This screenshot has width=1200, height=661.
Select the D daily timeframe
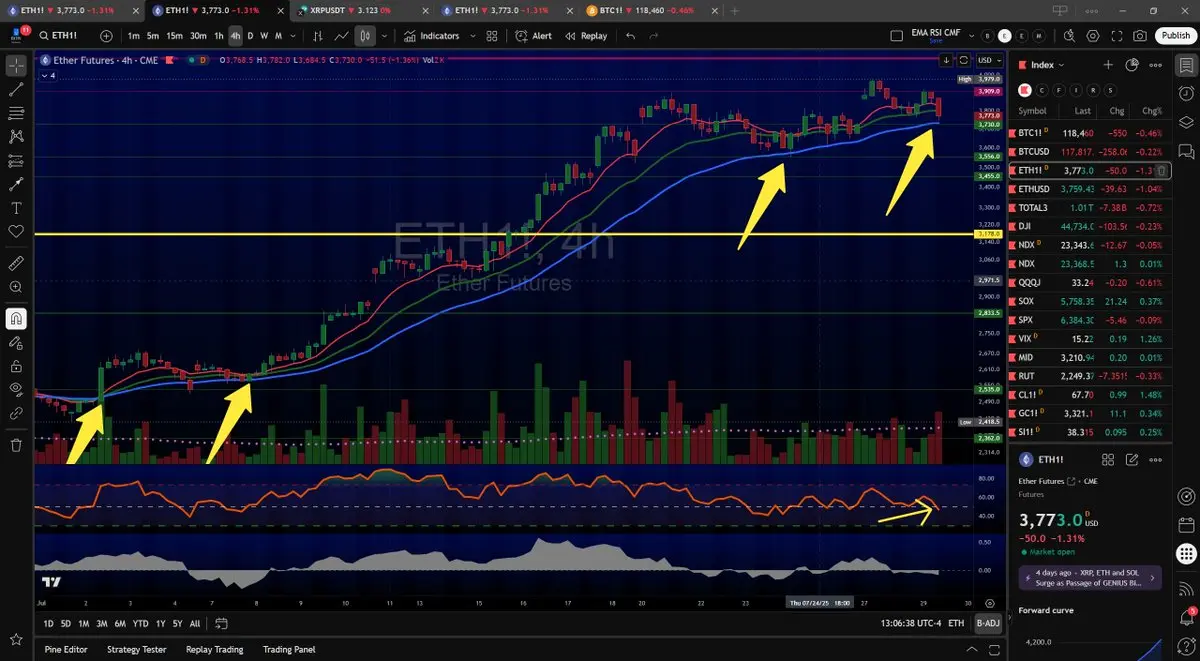[x=251, y=35]
